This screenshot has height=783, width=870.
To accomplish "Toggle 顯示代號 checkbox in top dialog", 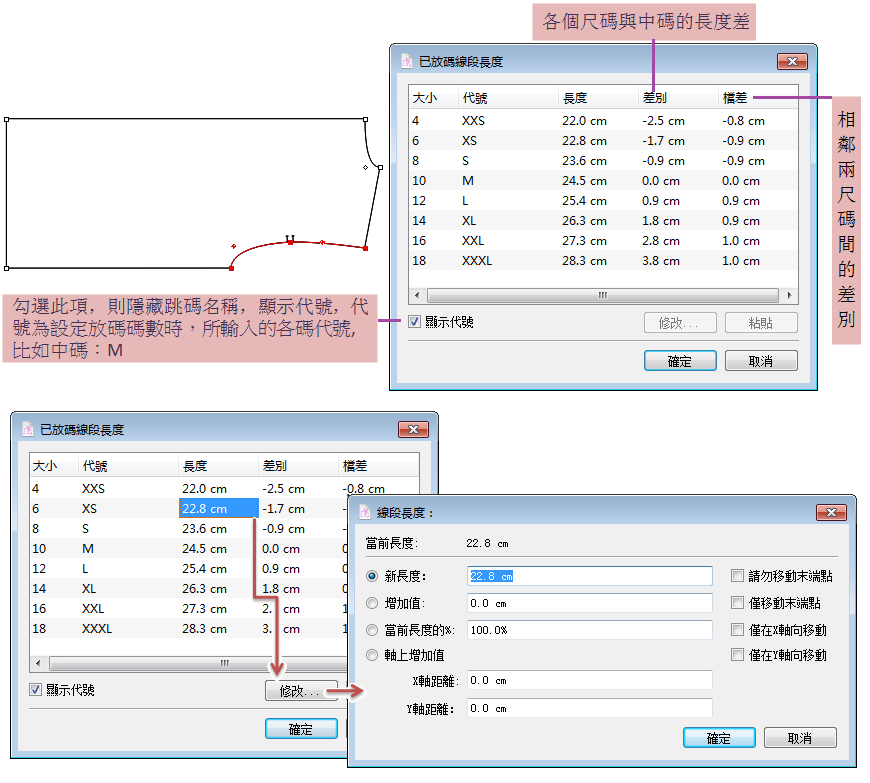I will pyautogui.click(x=415, y=322).
